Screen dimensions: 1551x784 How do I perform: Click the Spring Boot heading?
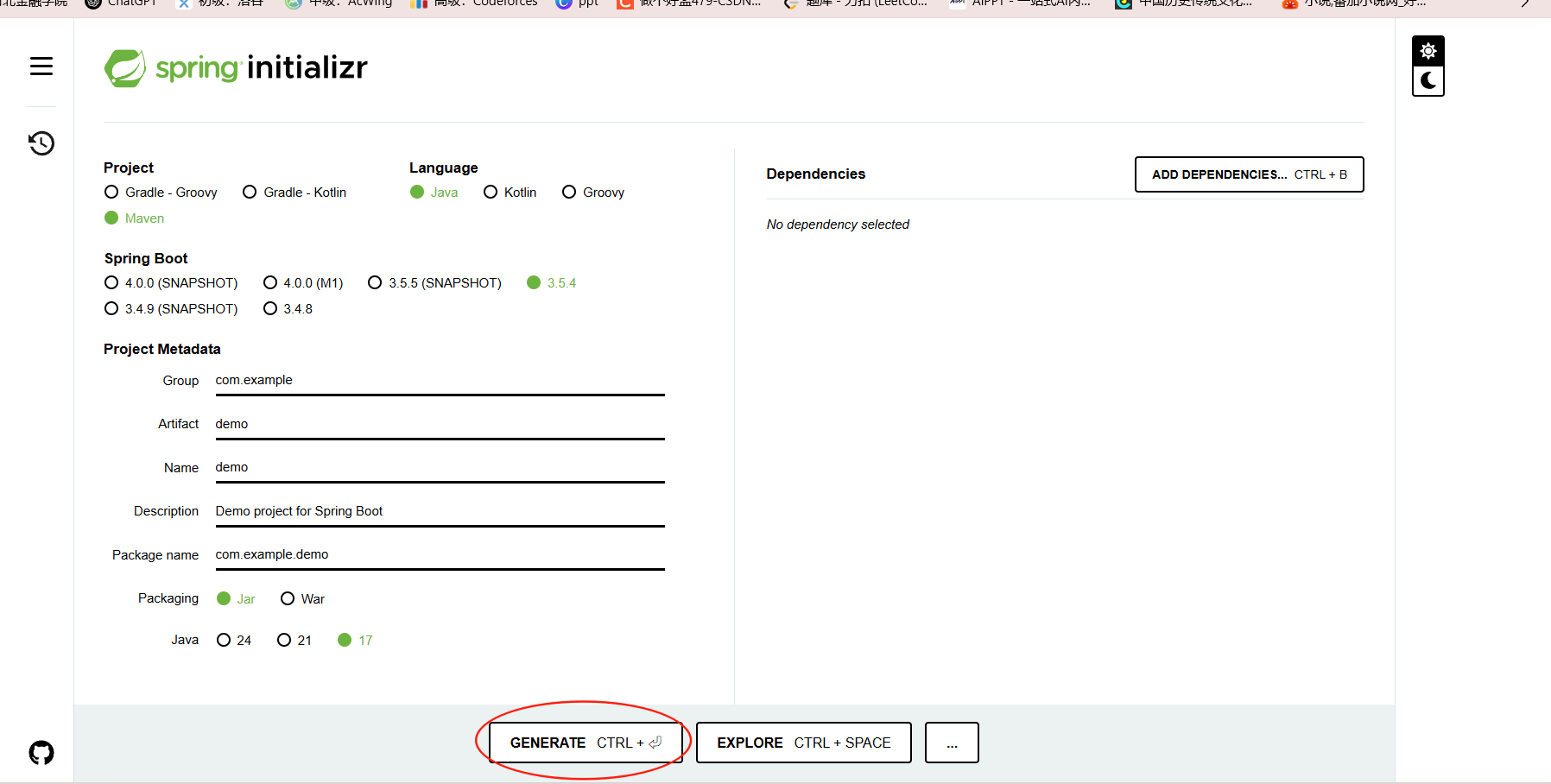146,258
